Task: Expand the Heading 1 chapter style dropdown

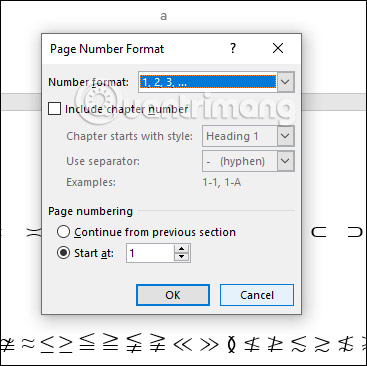Action: (x=285, y=136)
